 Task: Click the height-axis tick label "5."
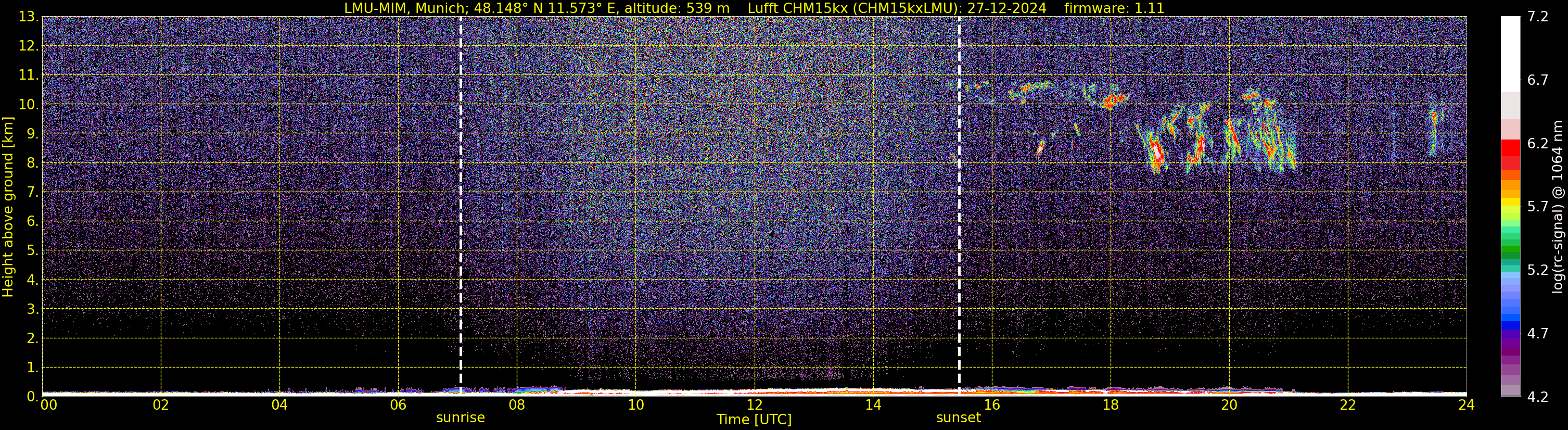point(32,251)
